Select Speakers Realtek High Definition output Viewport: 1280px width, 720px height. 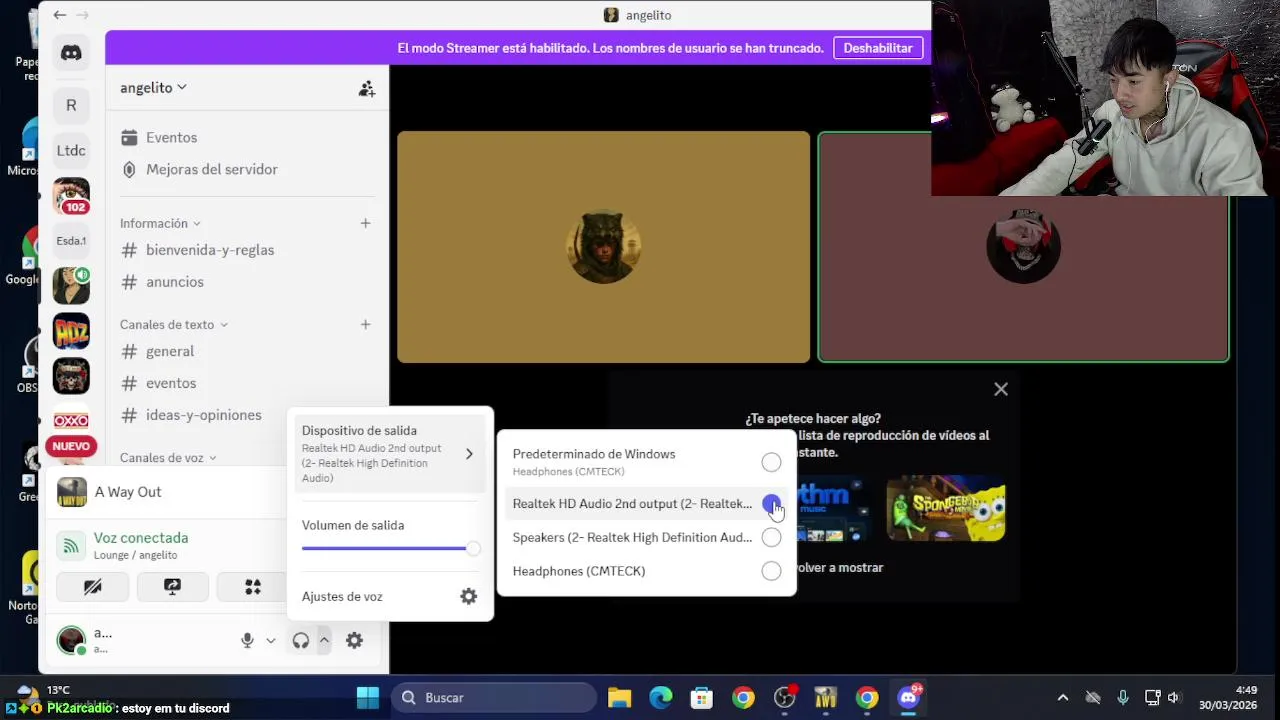pyautogui.click(x=646, y=537)
